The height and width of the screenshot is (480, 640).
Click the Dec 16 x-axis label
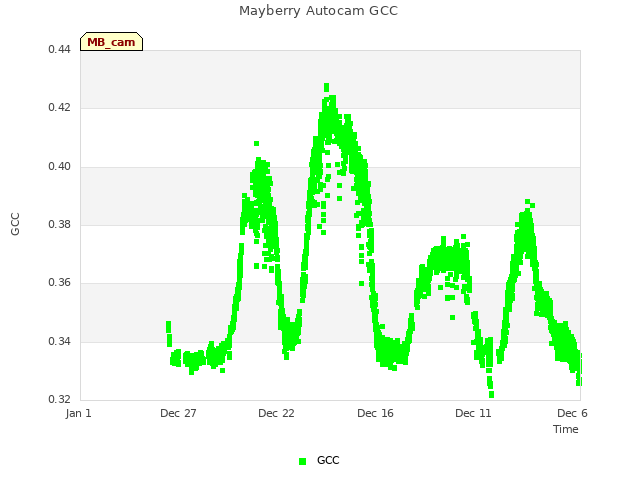[376, 413]
